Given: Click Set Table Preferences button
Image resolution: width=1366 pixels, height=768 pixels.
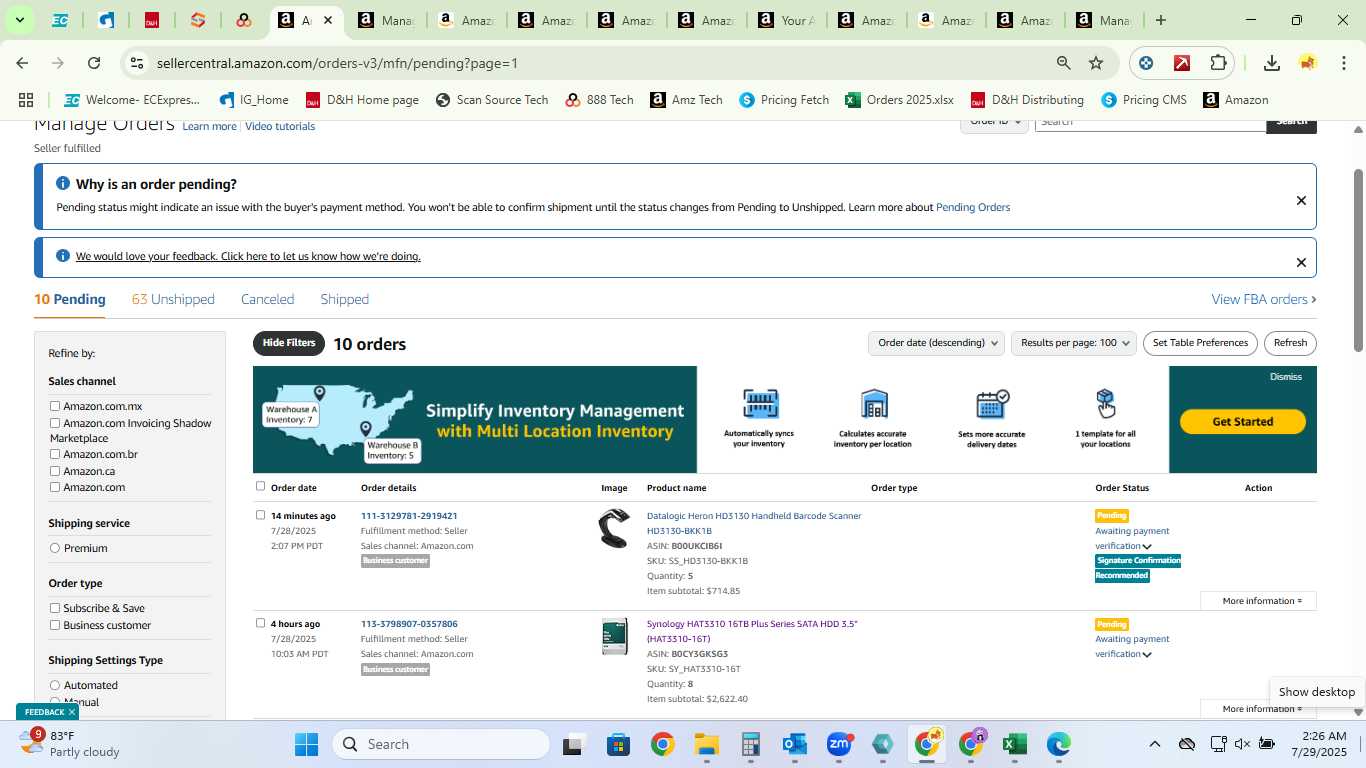Looking at the screenshot, I should point(1200,343).
